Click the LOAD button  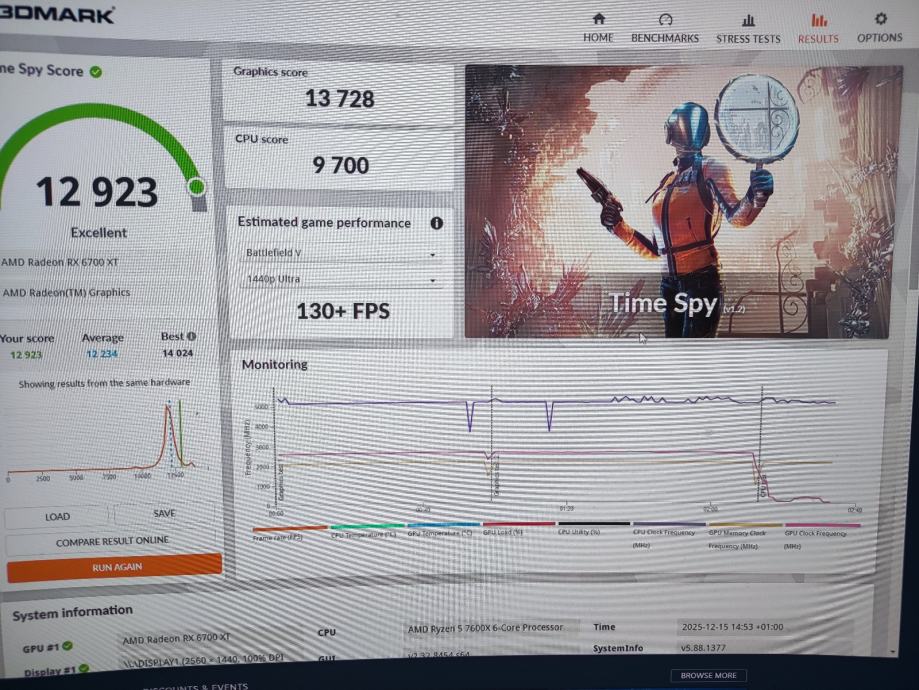[57, 516]
